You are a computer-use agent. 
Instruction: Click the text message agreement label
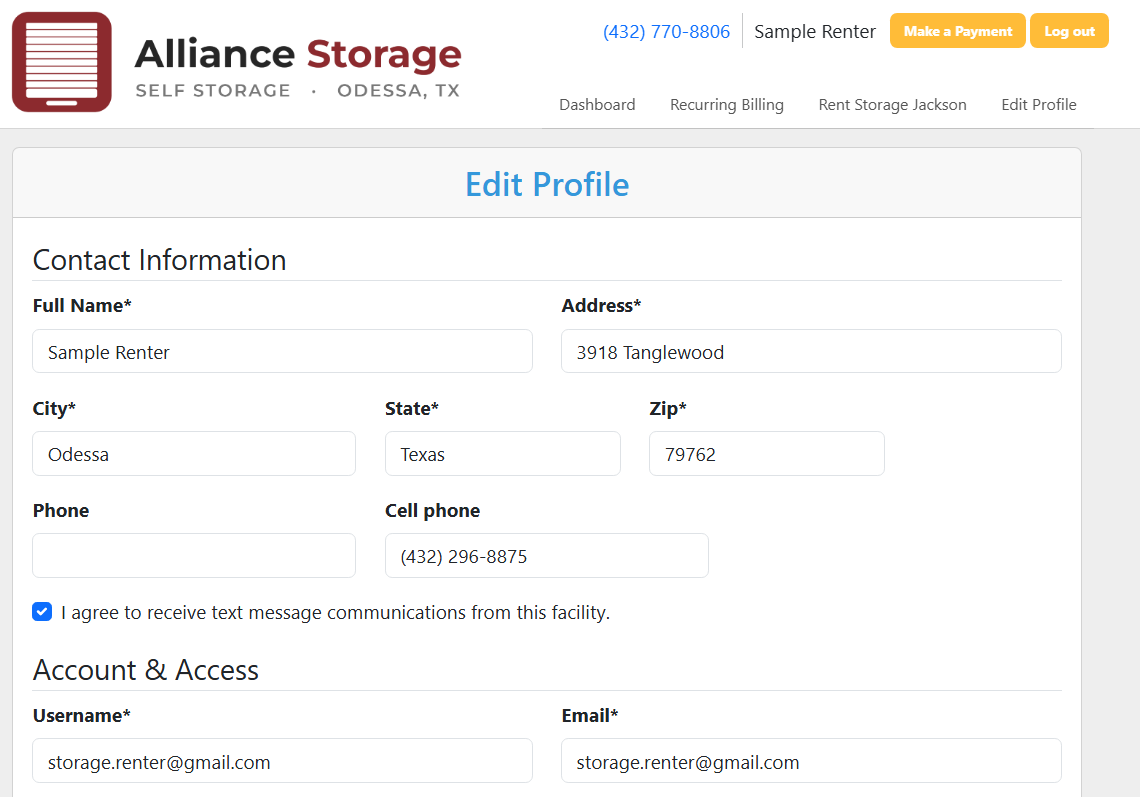(x=335, y=612)
